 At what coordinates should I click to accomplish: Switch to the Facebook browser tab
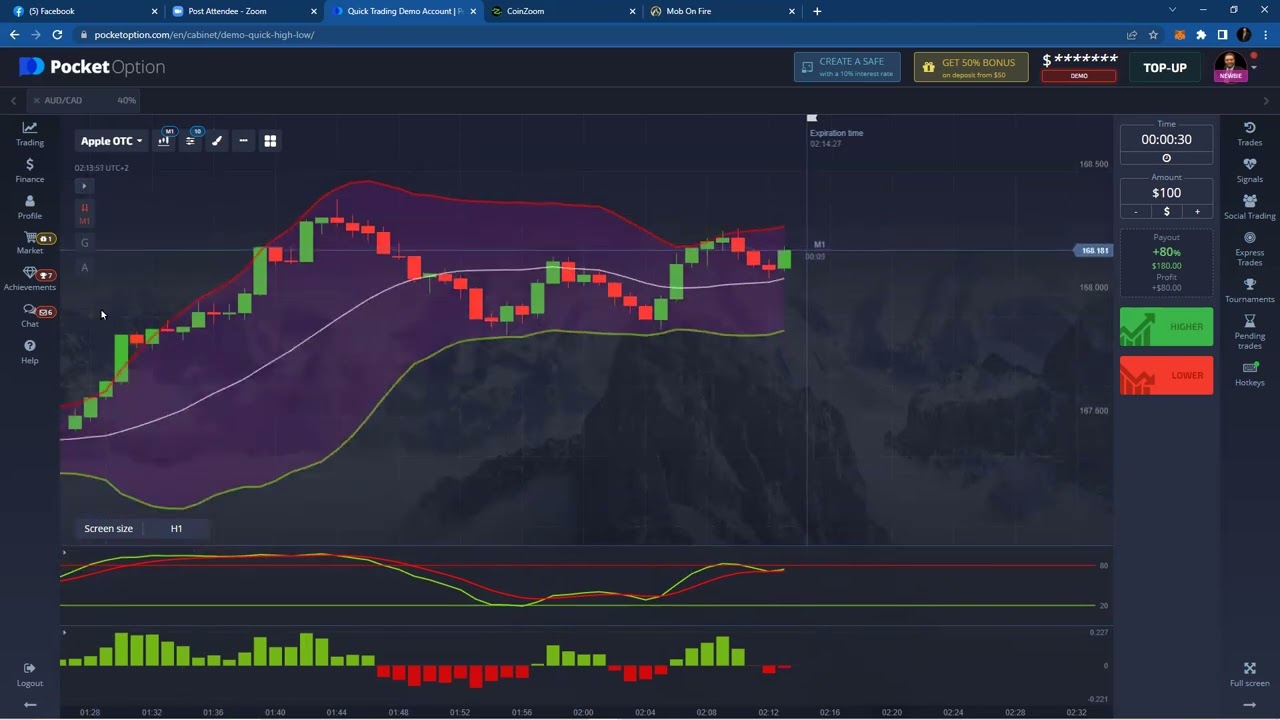coord(86,11)
